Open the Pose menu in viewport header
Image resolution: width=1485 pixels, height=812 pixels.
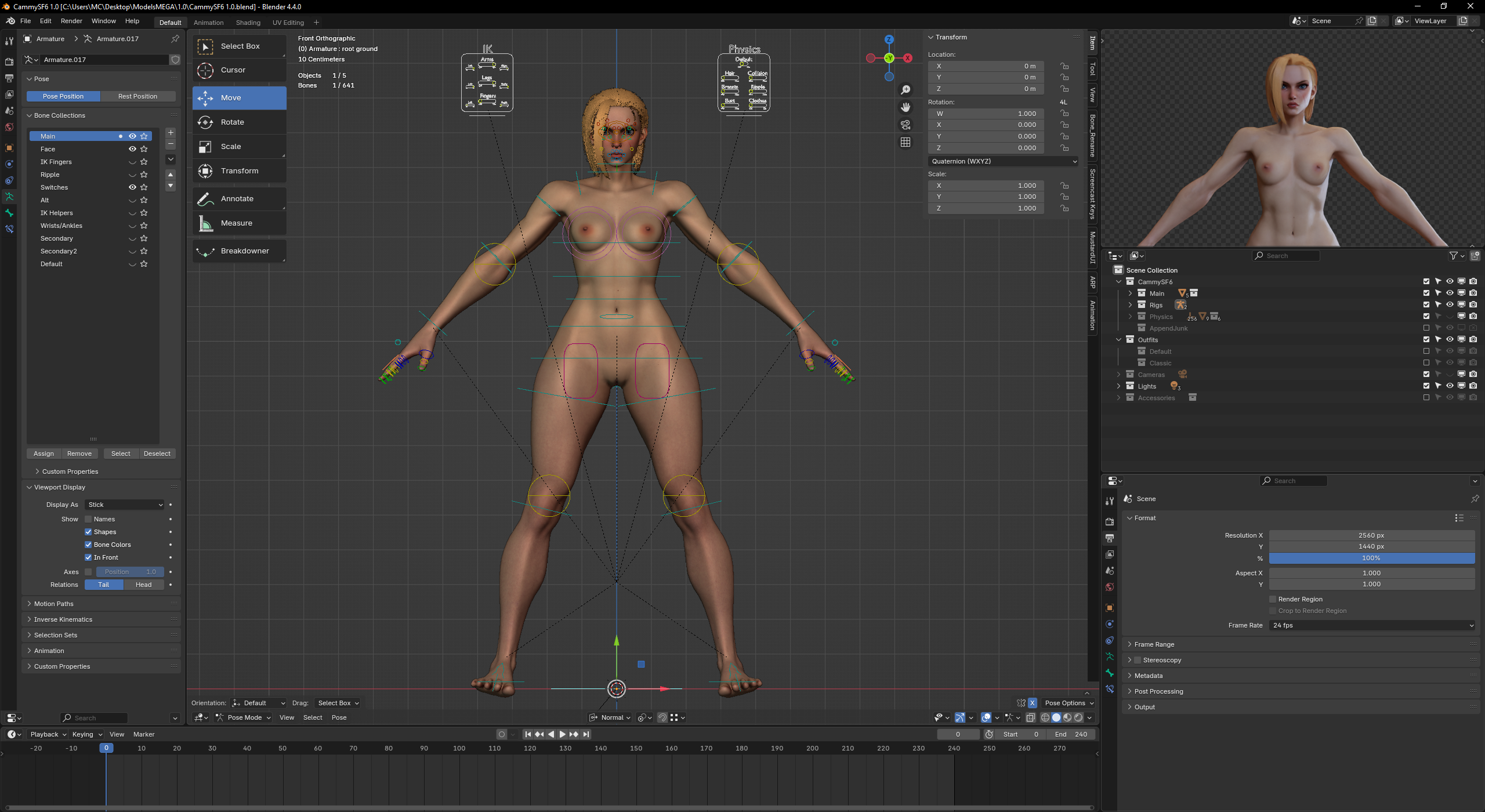(339, 717)
